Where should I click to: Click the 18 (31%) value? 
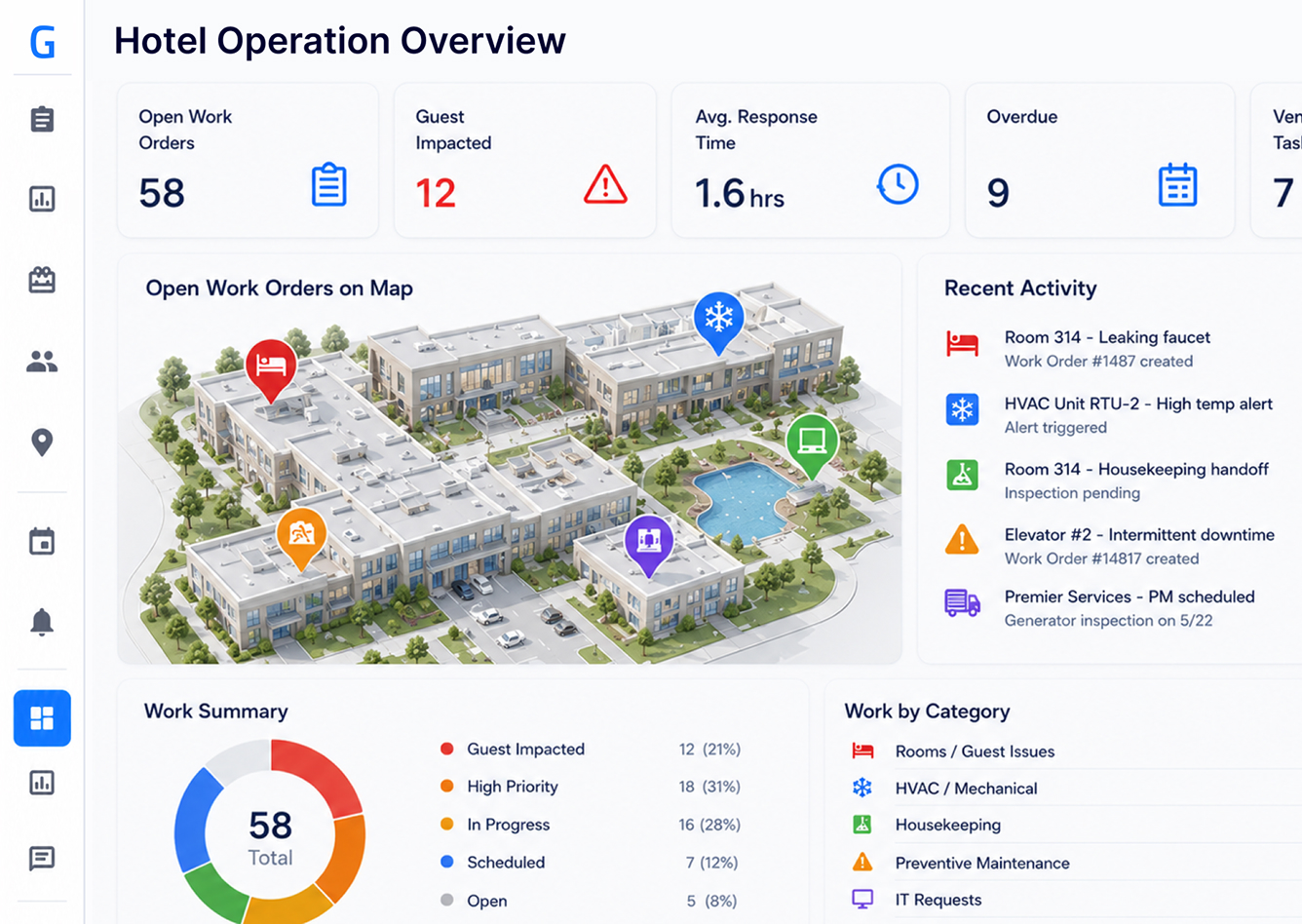709,787
